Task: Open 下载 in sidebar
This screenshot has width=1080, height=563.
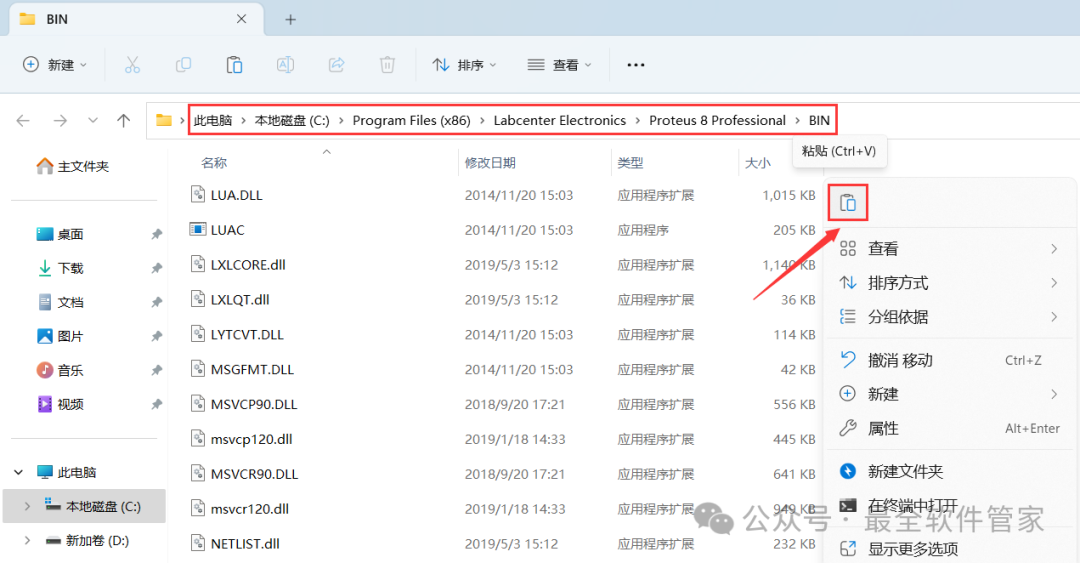Action: [60, 268]
